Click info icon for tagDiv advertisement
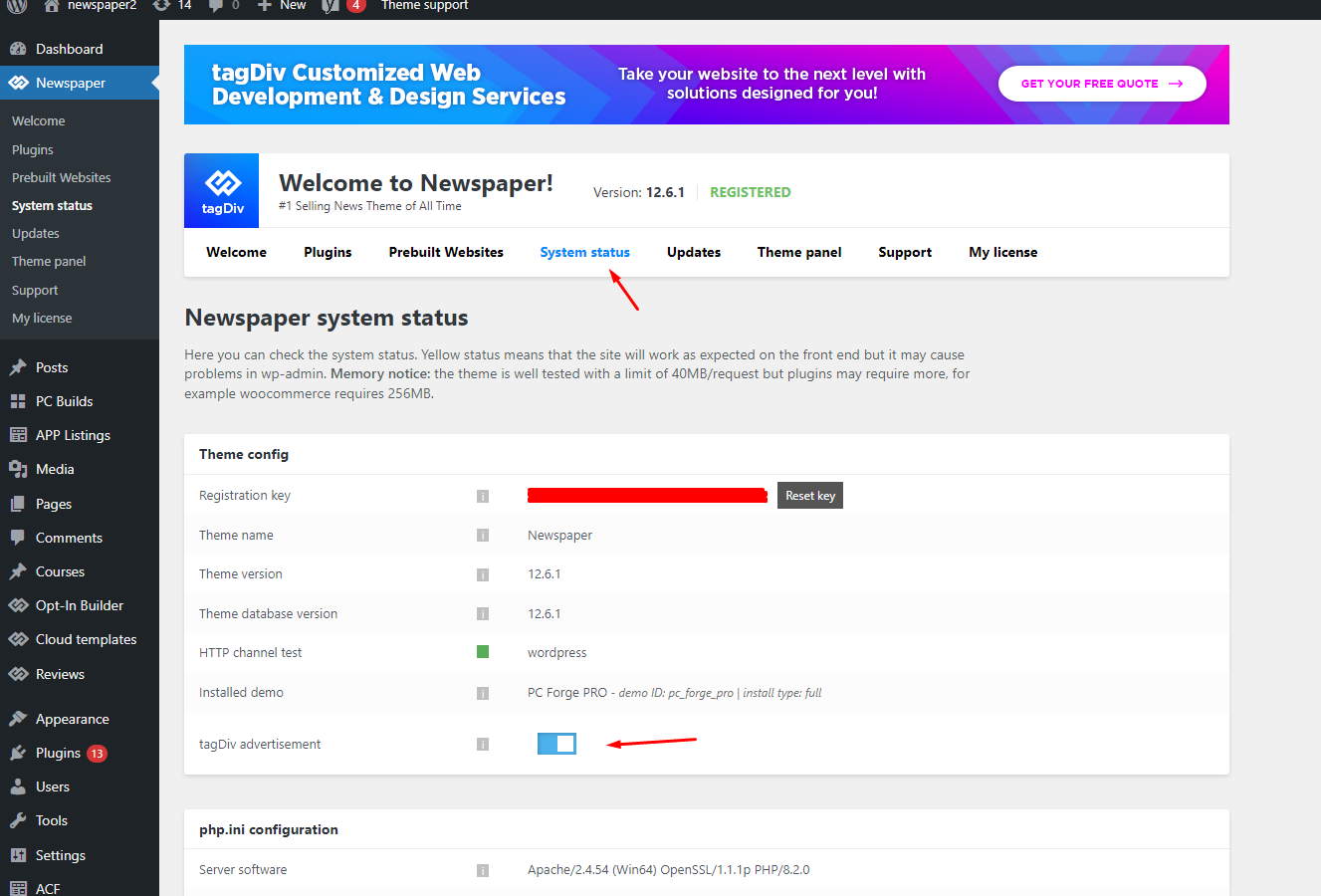1321x896 pixels. coord(483,744)
